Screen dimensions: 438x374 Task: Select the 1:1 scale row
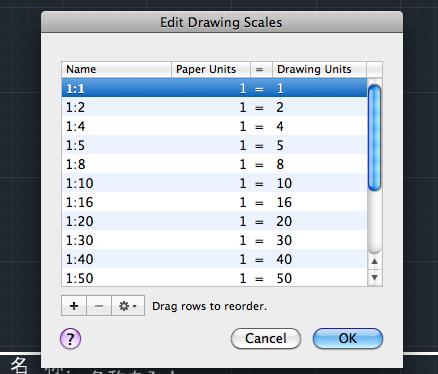[x=214, y=88]
